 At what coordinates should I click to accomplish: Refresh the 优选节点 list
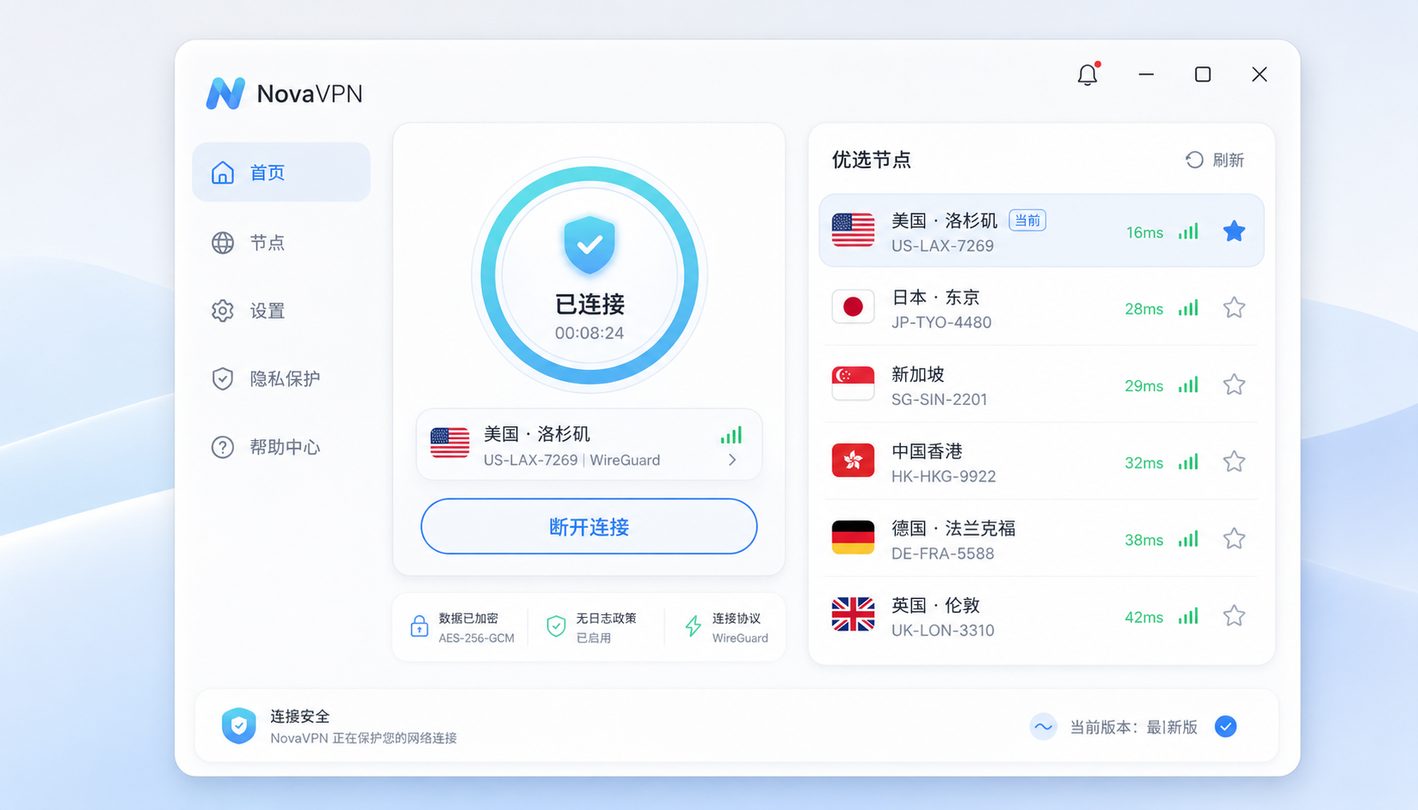(x=1215, y=160)
